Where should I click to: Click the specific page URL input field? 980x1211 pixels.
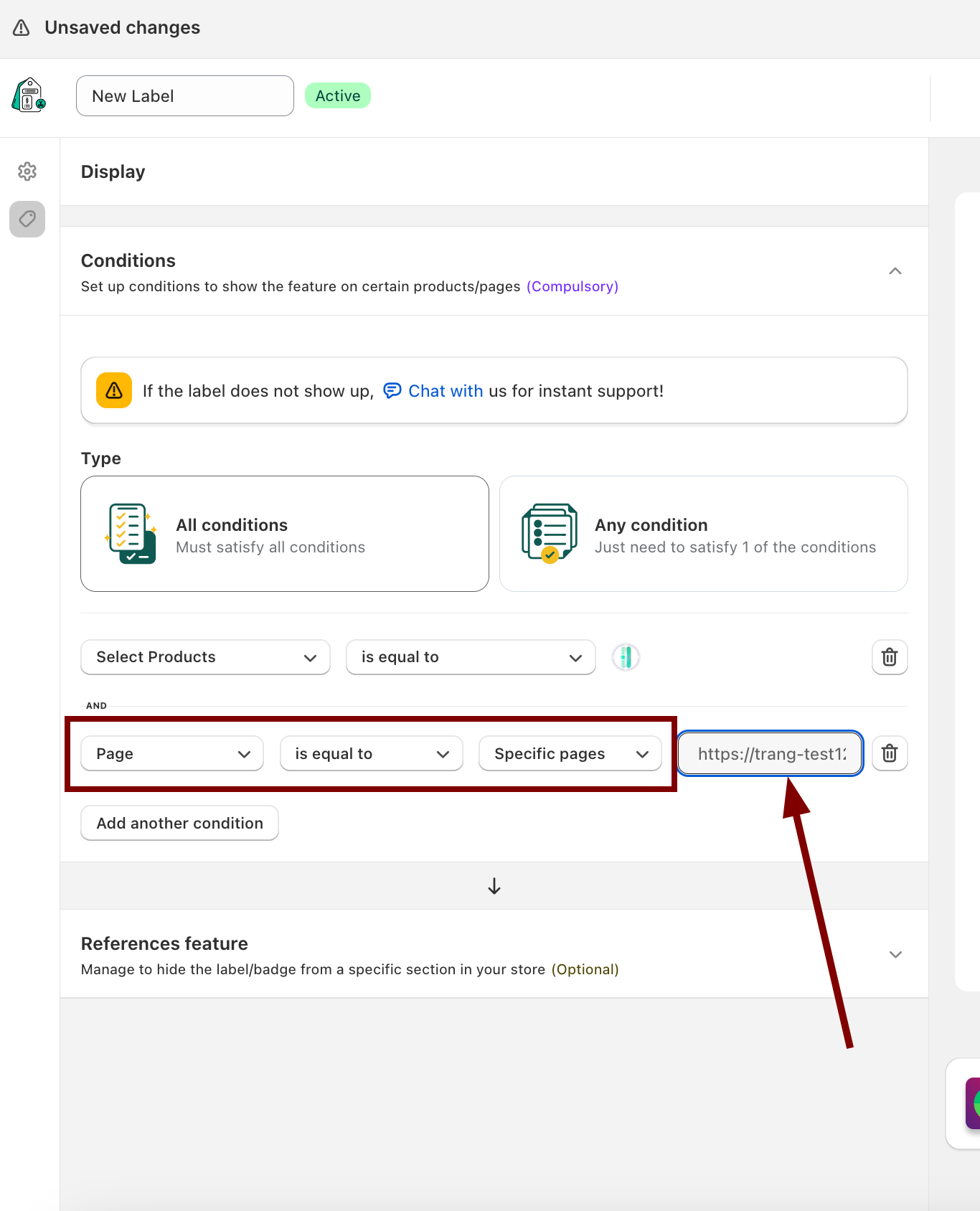pyautogui.click(x=771, y=753)
